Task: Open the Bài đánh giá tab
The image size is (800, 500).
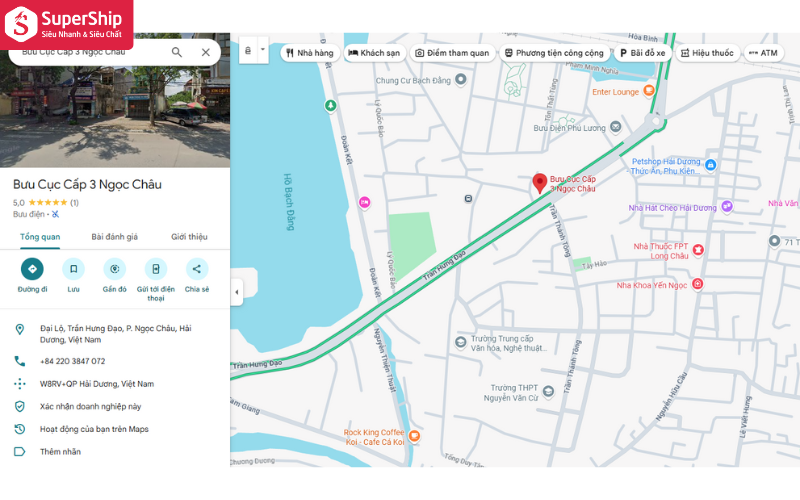Action: pos(114,237)
